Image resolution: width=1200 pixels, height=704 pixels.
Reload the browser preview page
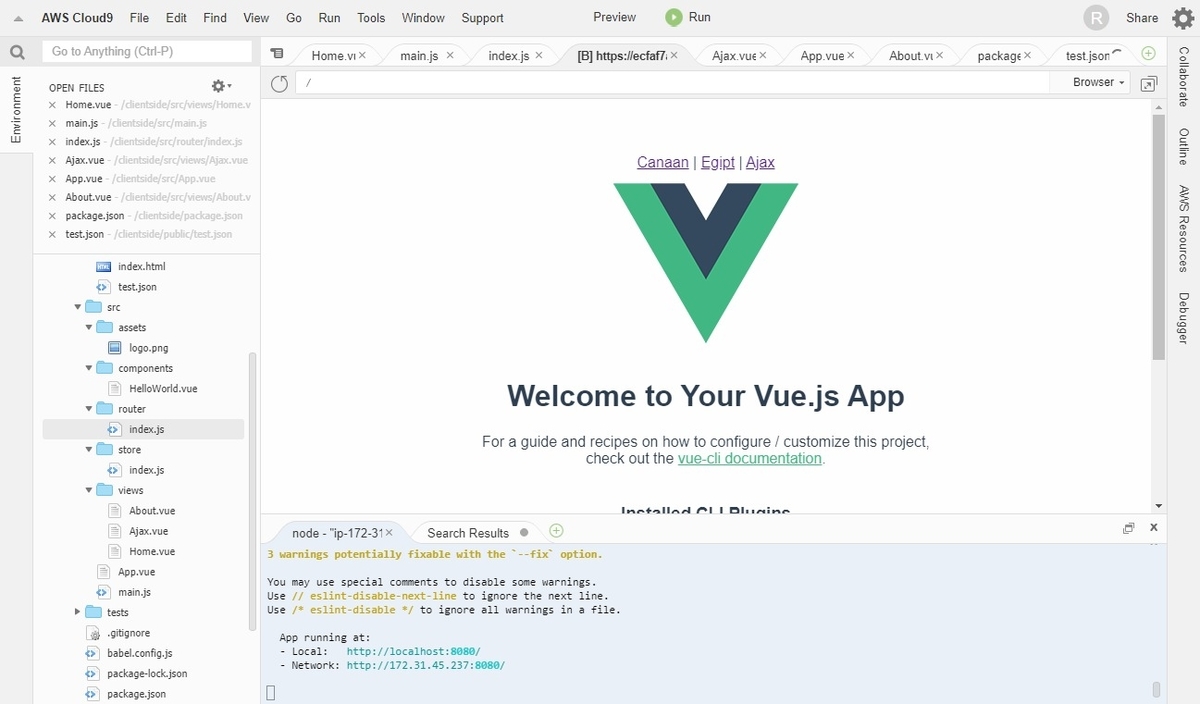click(280, 83)
